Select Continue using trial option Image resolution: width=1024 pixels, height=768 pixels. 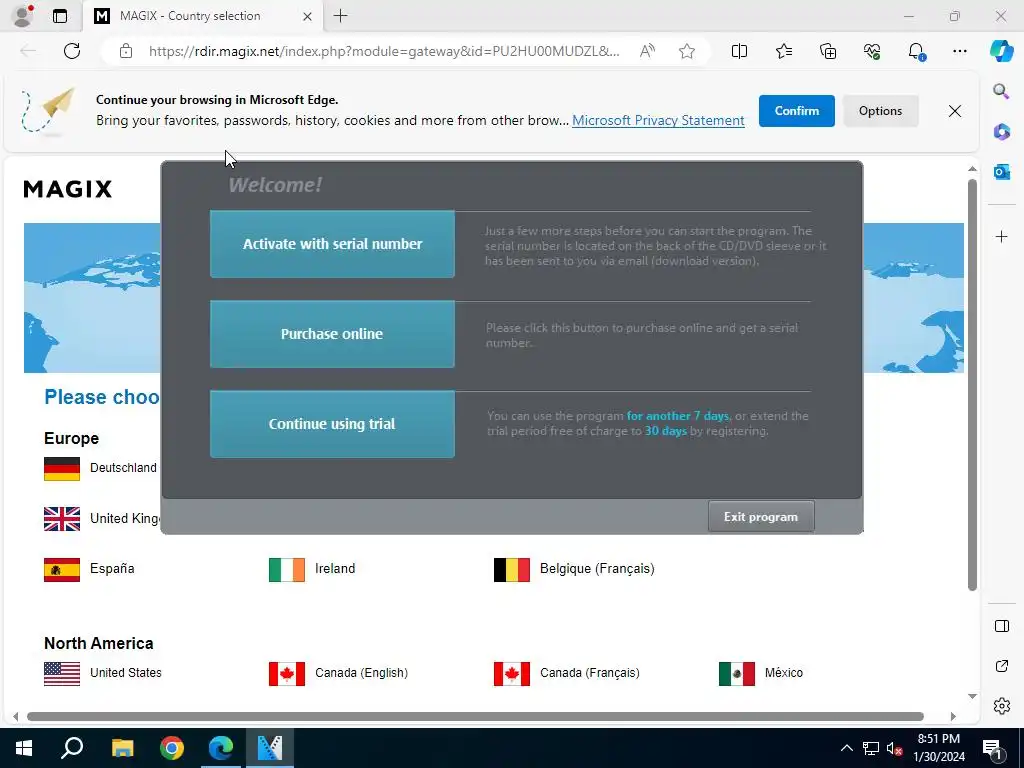click(332, 424)
